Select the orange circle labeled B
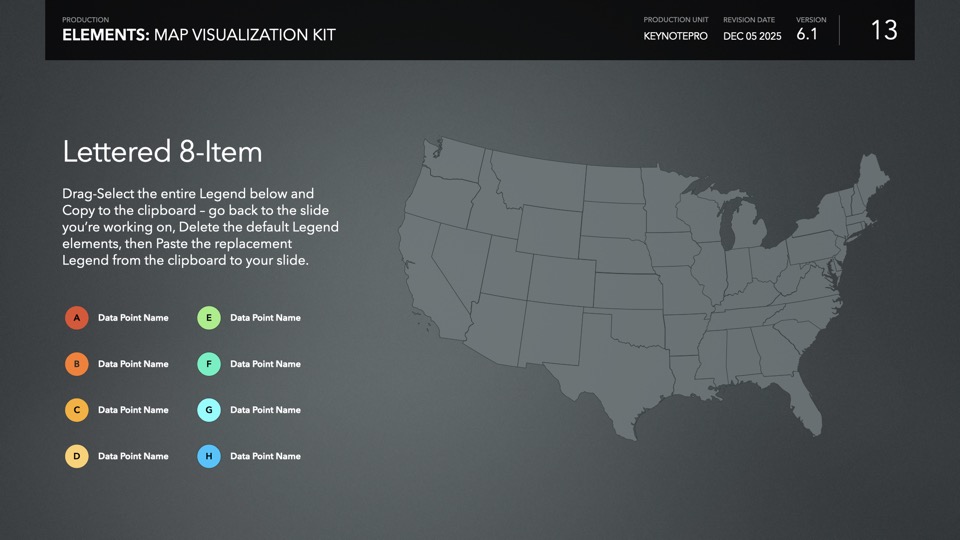Screen dimensions: 960x540 point(76,364)
